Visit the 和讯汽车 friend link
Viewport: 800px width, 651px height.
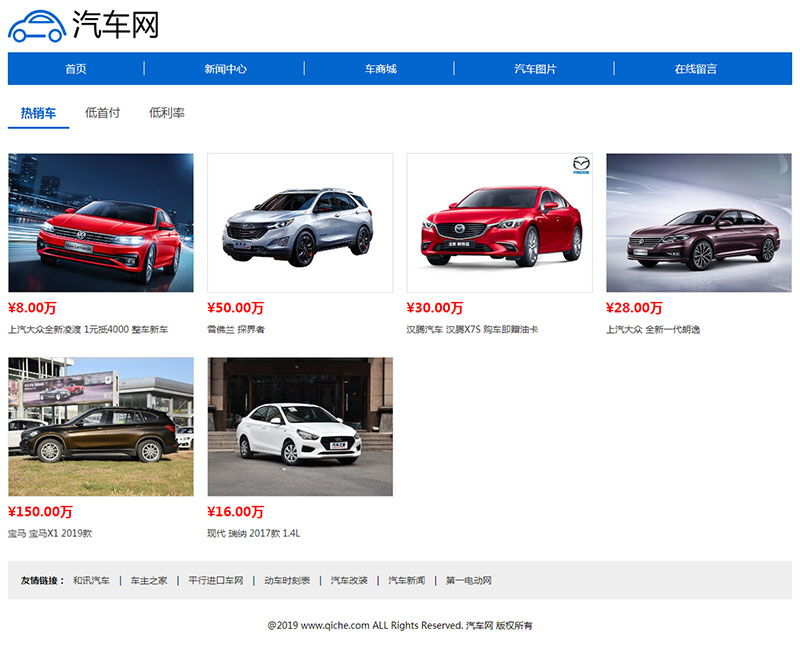pos(91,580)
